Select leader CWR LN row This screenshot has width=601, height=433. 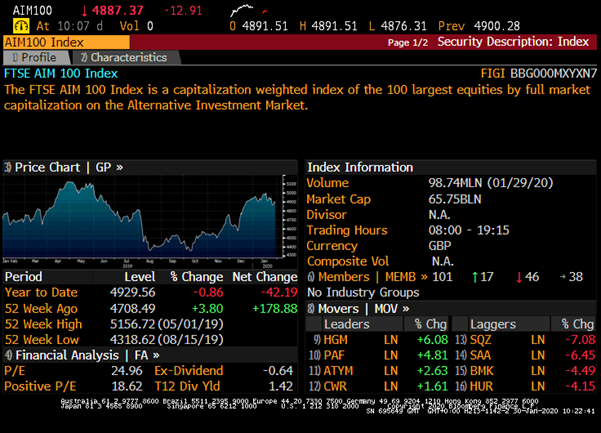[x=378, y=386]
